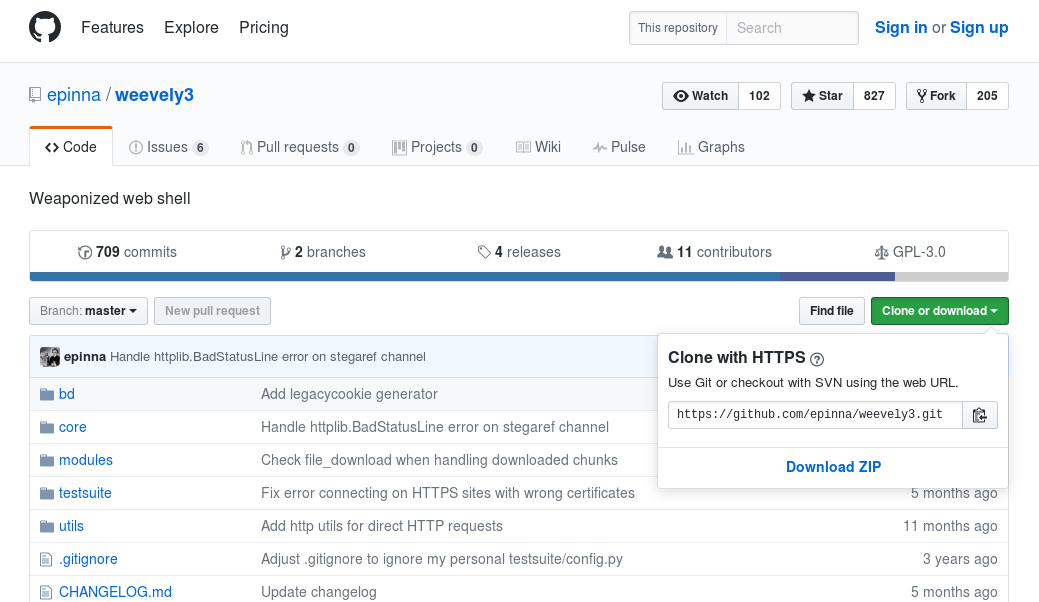Image resolution: width=1039 pixels, height=602 pixels.
Task: Click the bd folder icon
Action: point(46,395)
